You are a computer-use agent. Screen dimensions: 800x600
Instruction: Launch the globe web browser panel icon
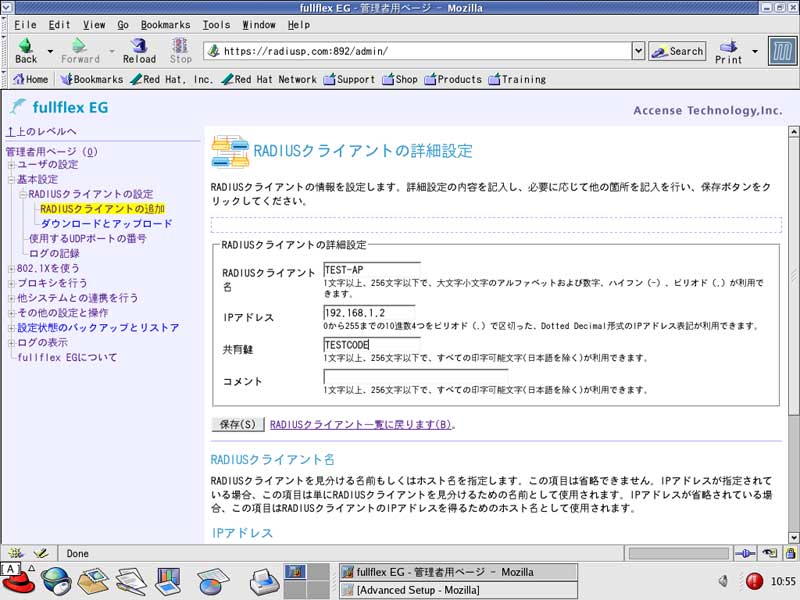point(56,581)
